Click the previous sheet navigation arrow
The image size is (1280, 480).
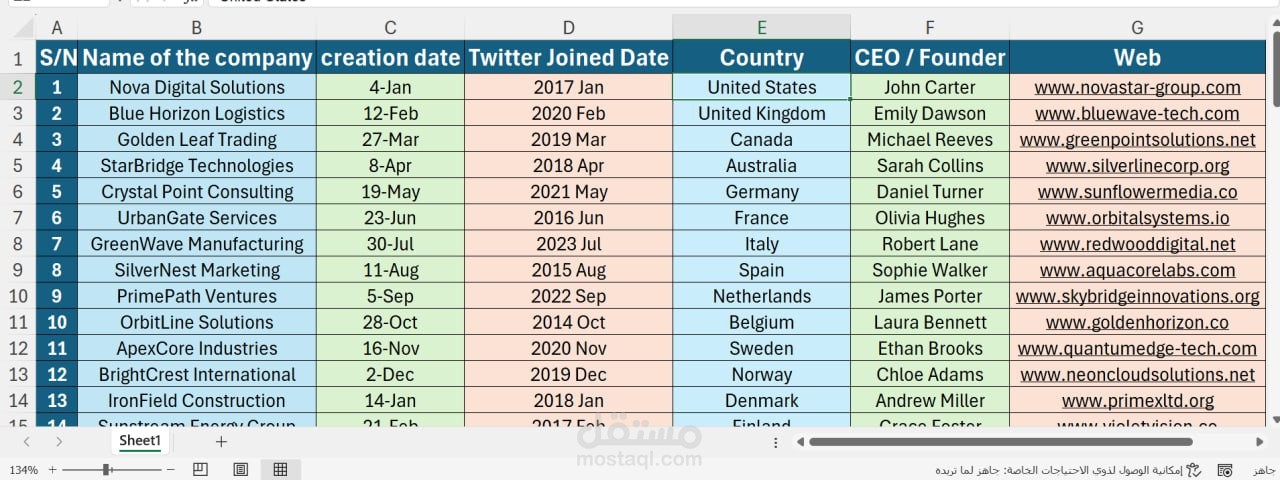click(26, 441)
